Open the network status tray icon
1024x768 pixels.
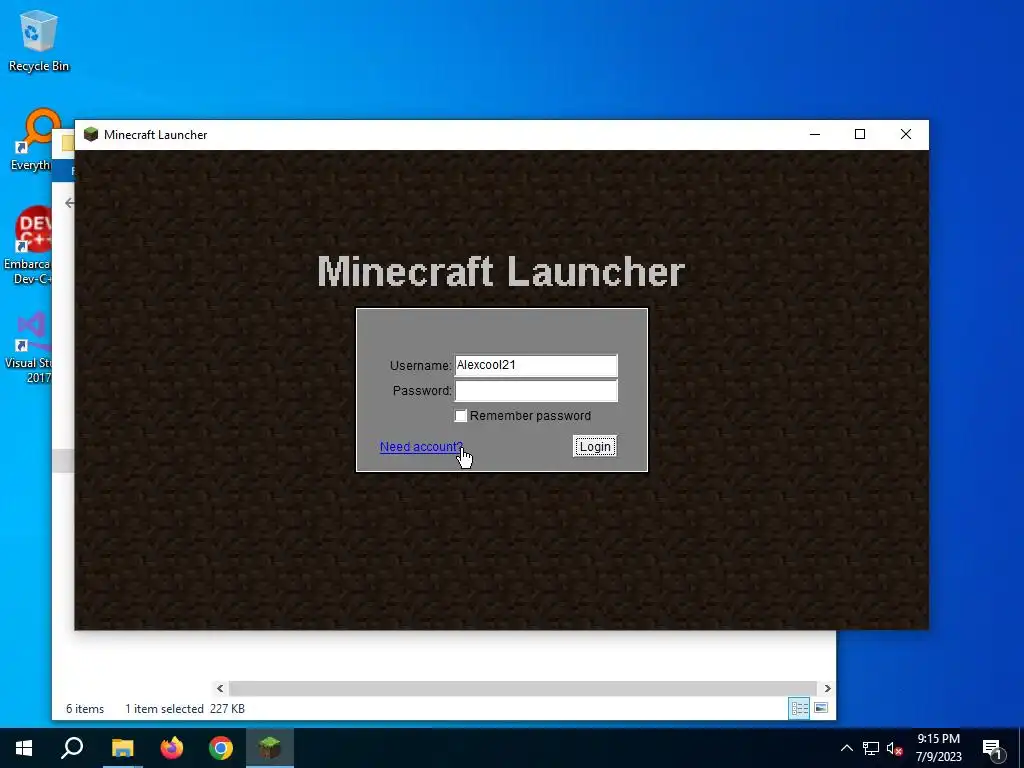pyautogui.click(x=871, y=748)
